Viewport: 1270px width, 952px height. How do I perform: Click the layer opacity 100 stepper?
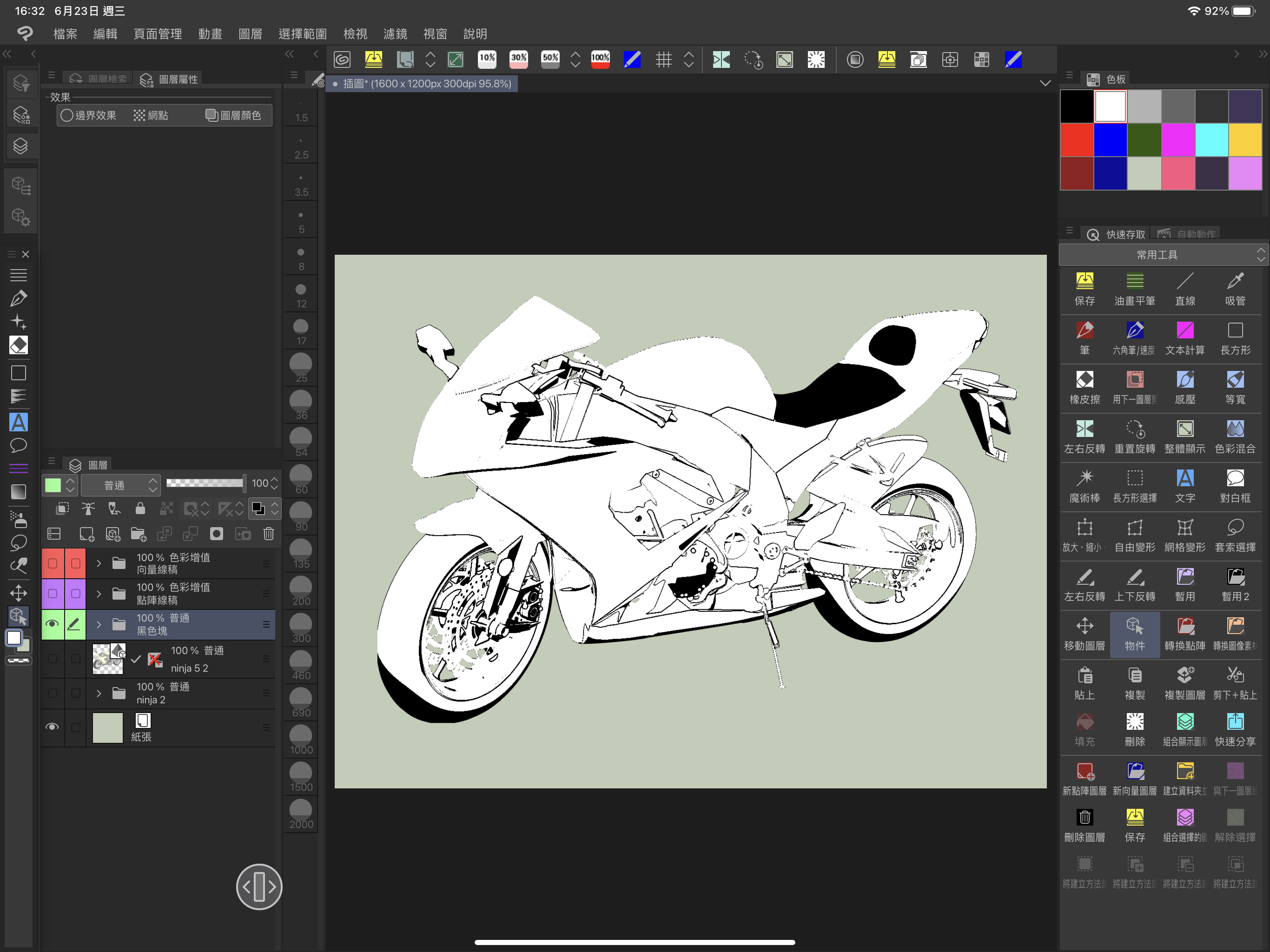pyautogui.click(x=274, y=483)
